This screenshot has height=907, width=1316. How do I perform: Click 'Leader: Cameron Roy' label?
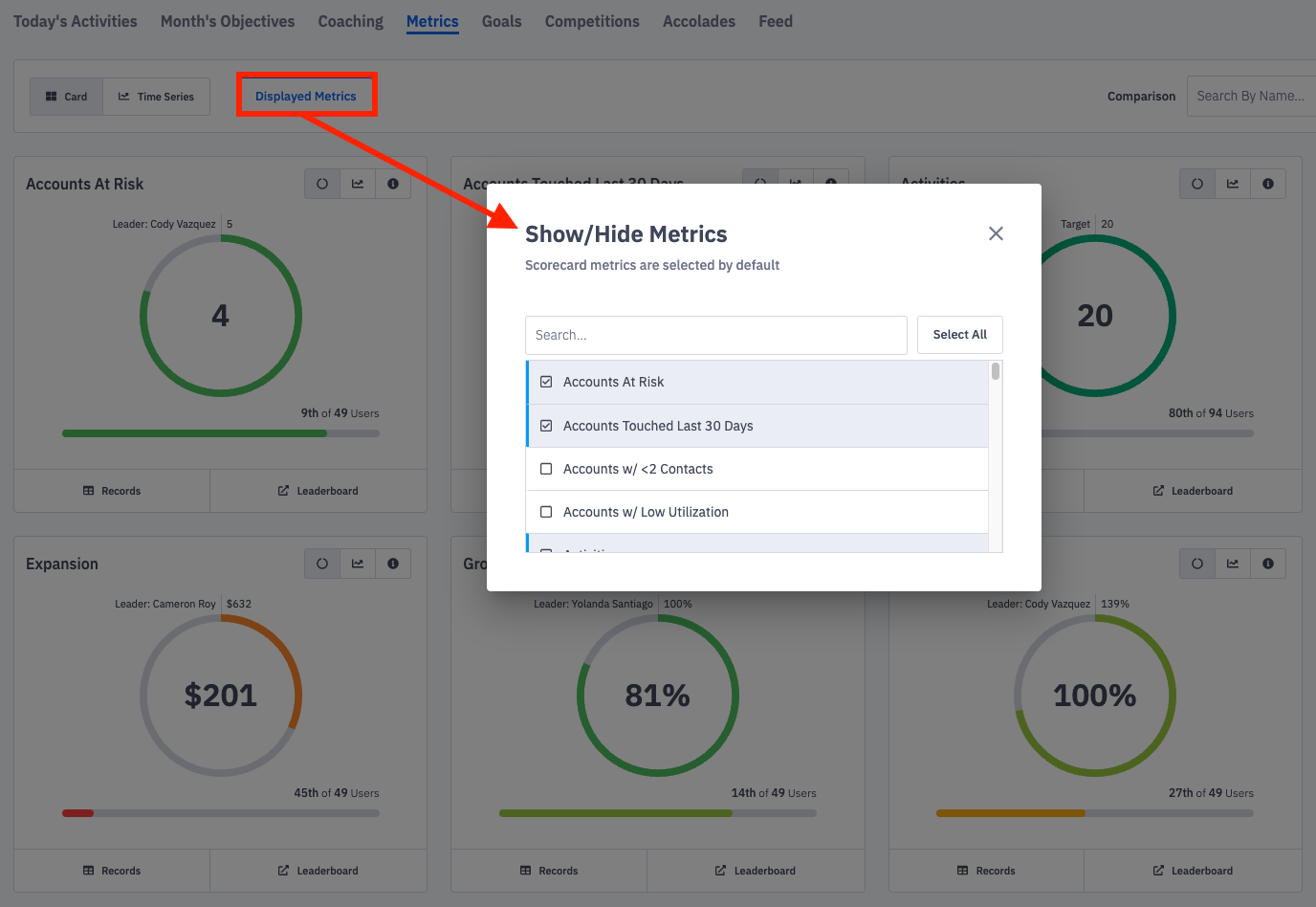[165, 604]
